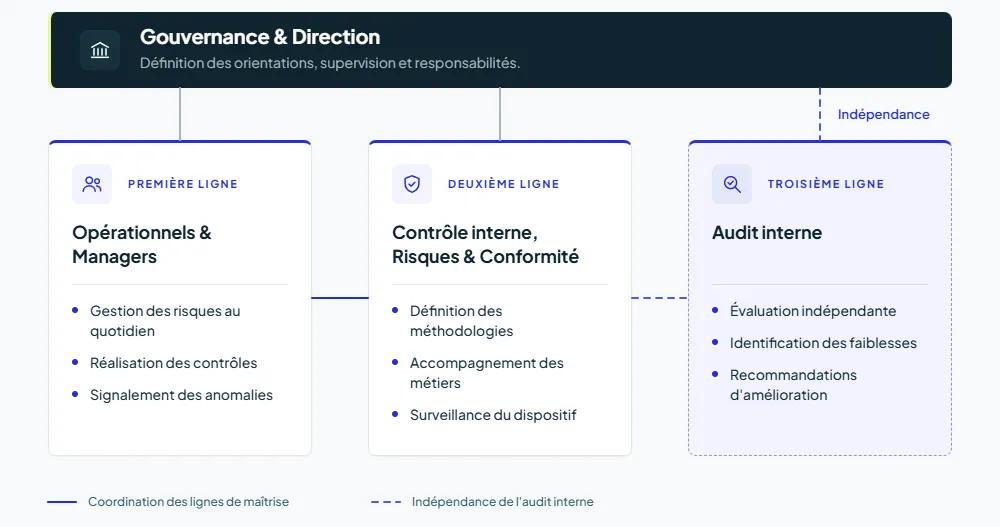Viewport: 1000px width, 527px height.
Task: Click the magnifier audit icon
Action: coord(732,184)
